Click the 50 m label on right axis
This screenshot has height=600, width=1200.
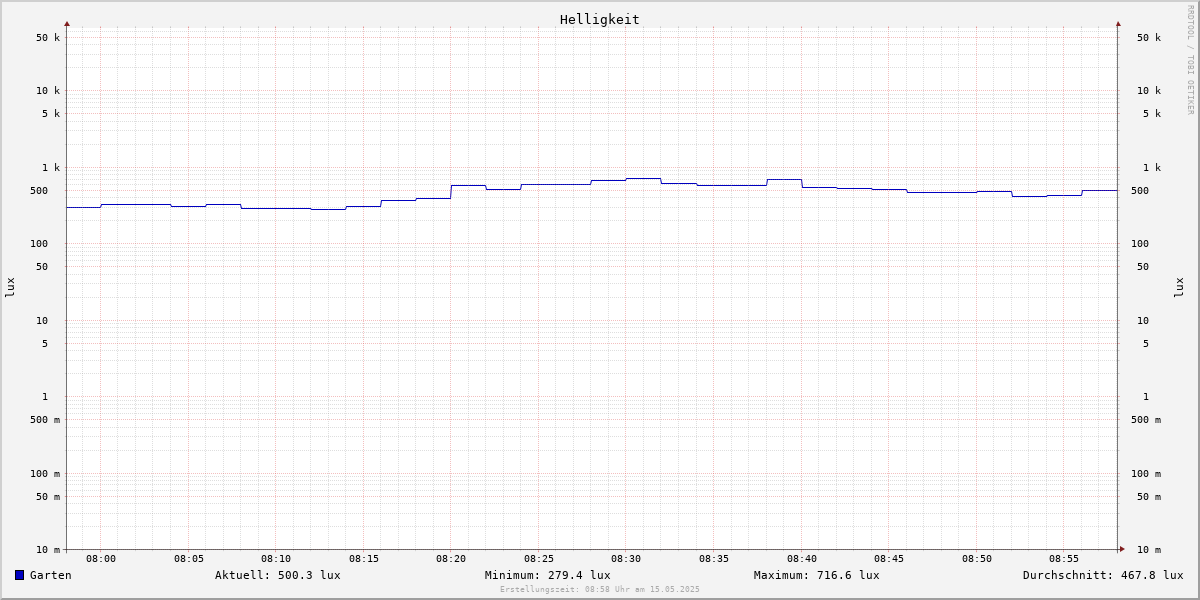click(1149, 497)
